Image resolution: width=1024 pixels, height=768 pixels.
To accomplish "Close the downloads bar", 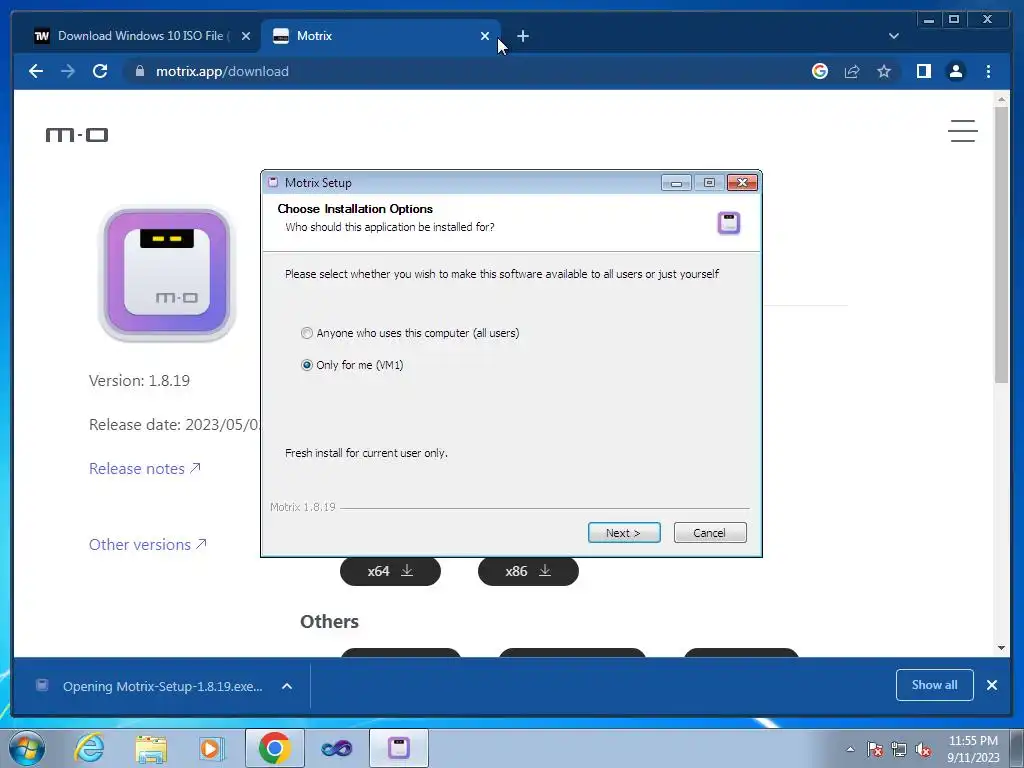I will pos(992,685).
